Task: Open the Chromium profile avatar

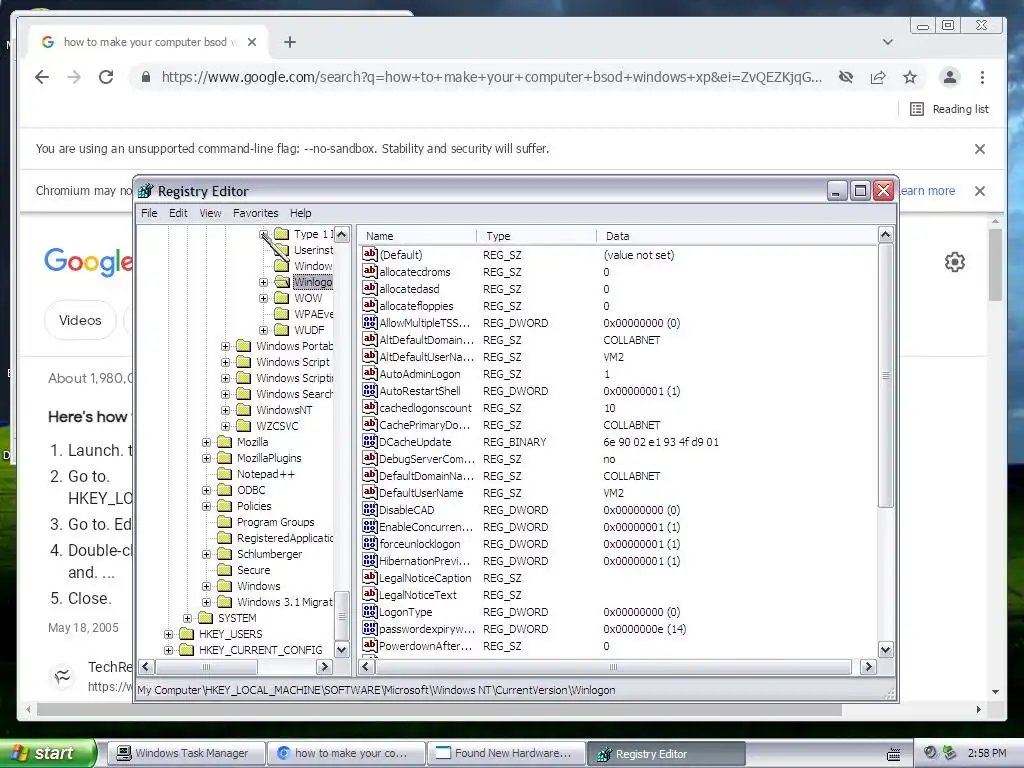Action: [950, 77]
